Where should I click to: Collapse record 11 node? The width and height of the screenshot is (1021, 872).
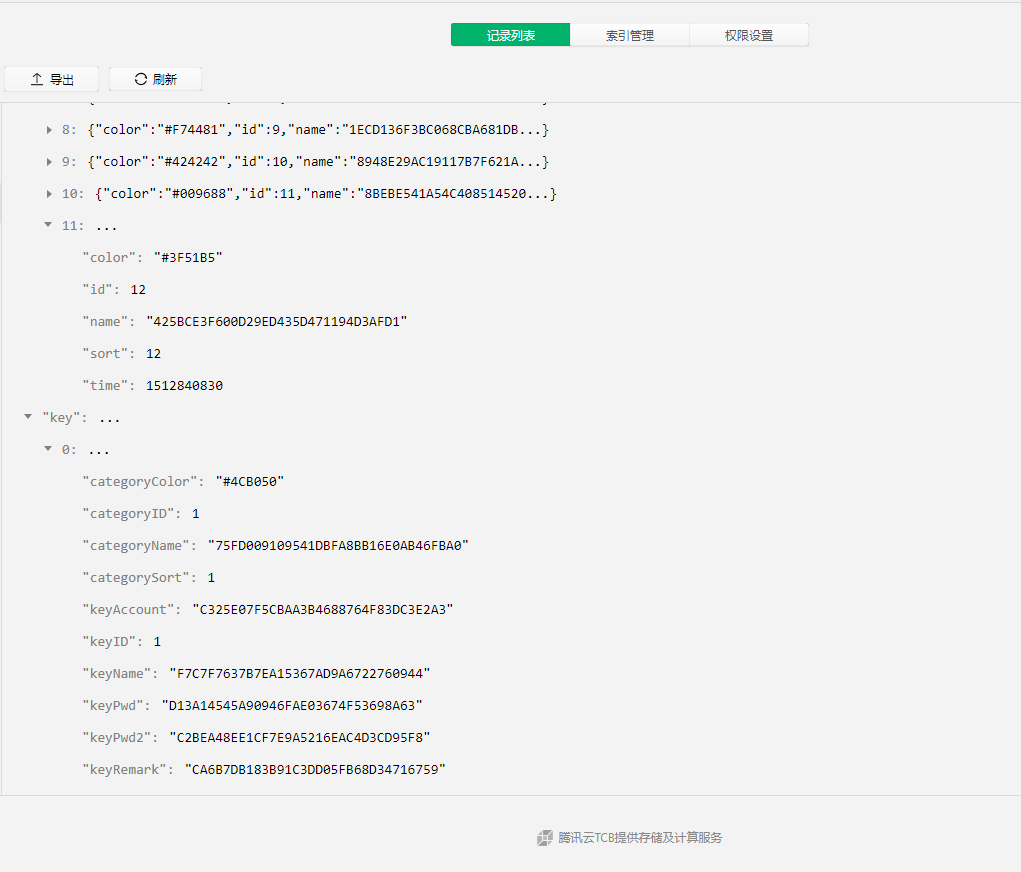click(48, 225)
